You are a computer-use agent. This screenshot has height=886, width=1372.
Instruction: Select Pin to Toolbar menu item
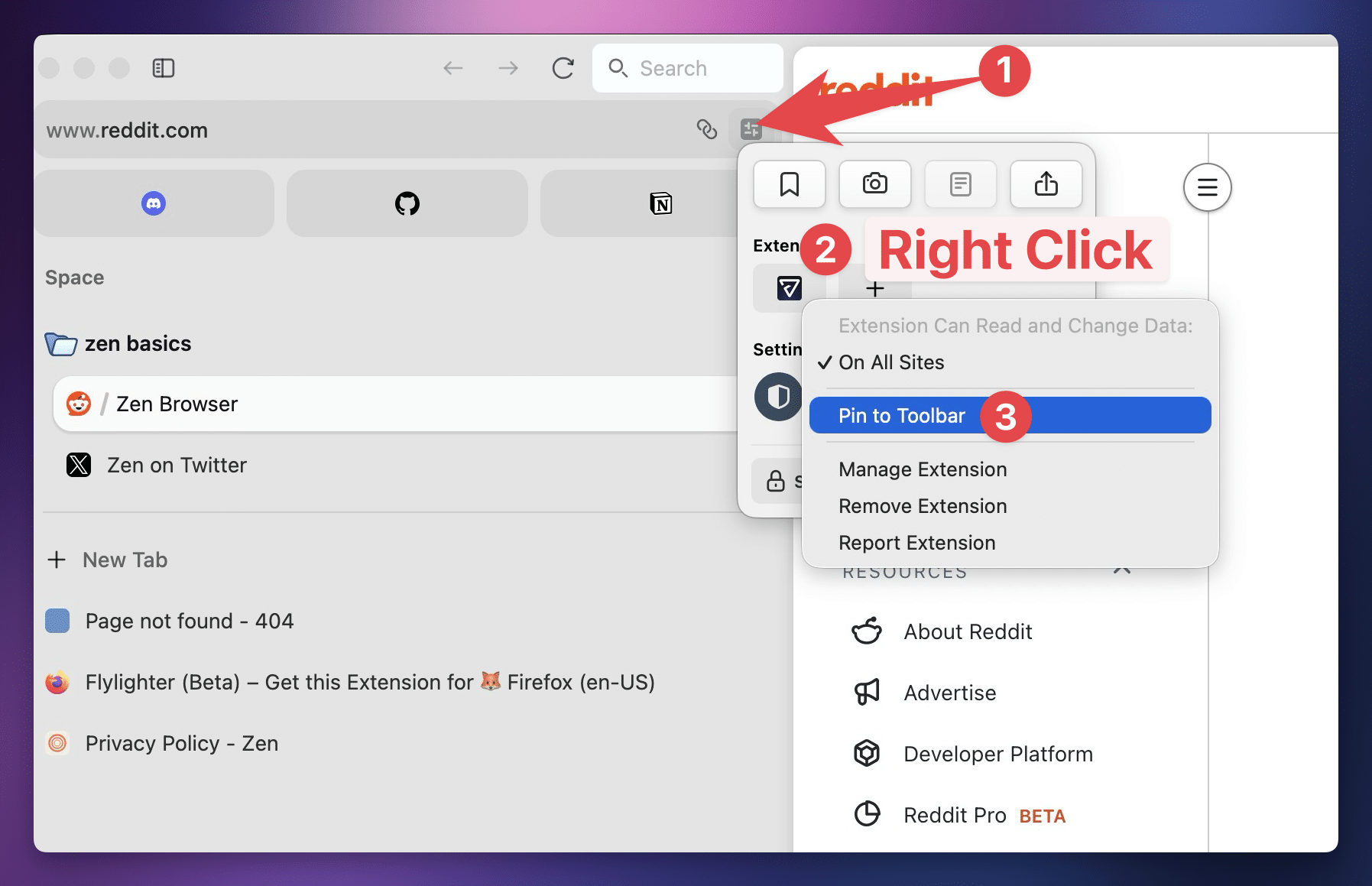pos(902,416)
